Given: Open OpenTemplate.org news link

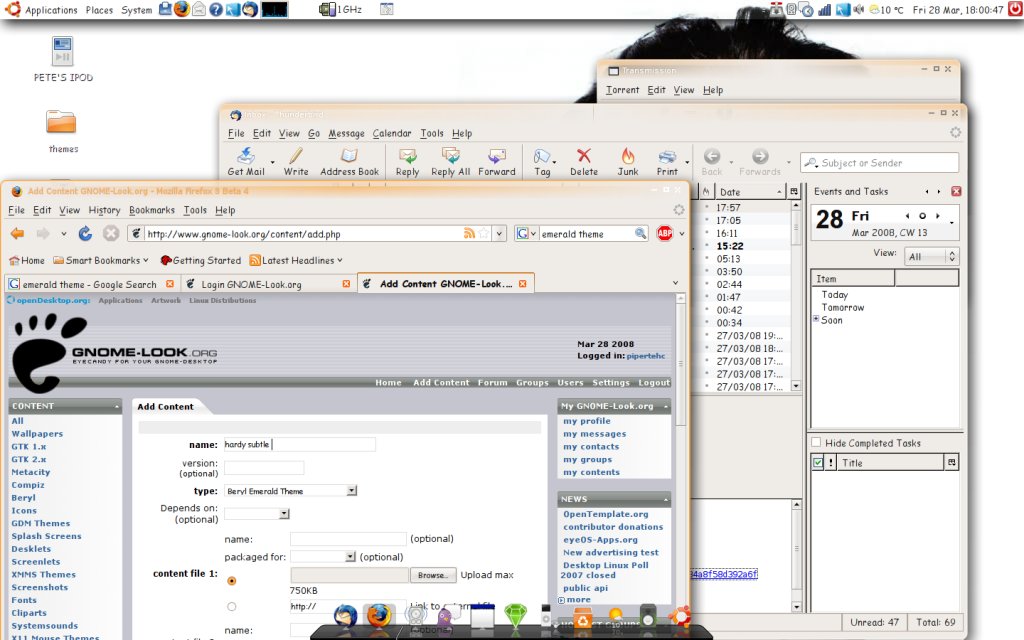Looking at the screenshot, I should point(605,514).
